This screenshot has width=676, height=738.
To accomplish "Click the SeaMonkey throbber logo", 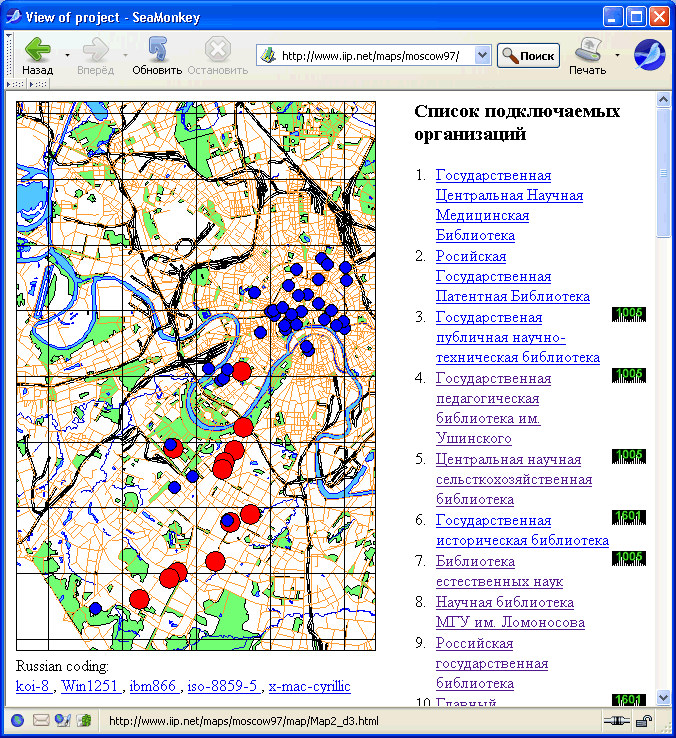I will (x=650, y=55).
